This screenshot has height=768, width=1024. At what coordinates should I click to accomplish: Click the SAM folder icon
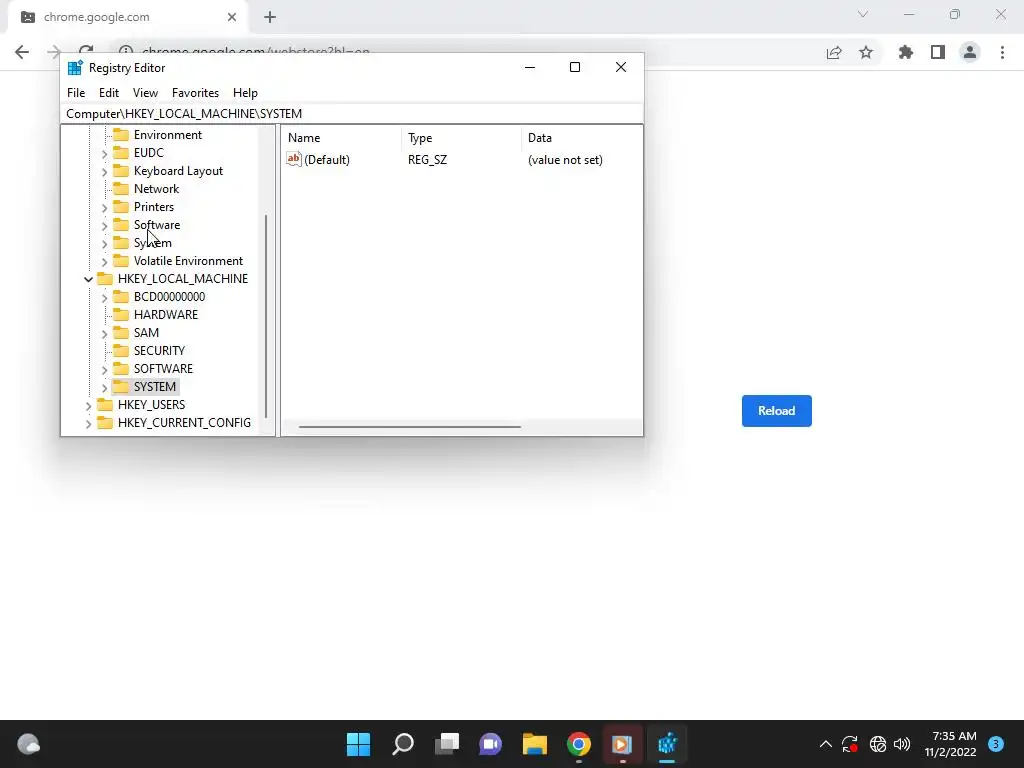click(x=121, y=332)
